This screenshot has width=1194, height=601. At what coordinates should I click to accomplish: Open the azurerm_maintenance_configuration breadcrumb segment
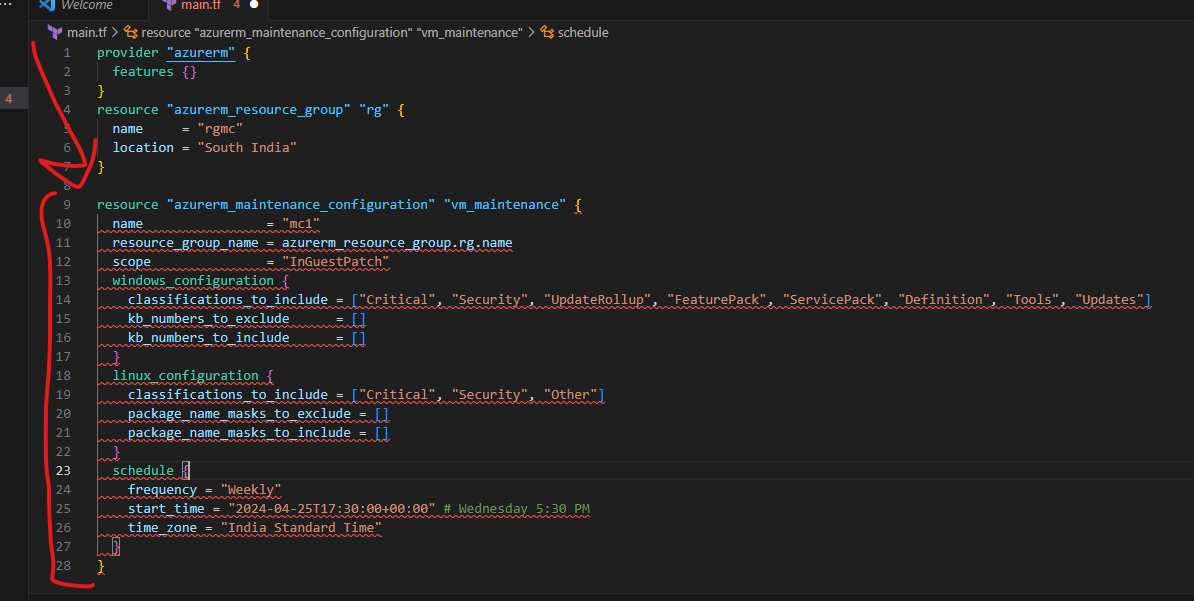[332, 32]
